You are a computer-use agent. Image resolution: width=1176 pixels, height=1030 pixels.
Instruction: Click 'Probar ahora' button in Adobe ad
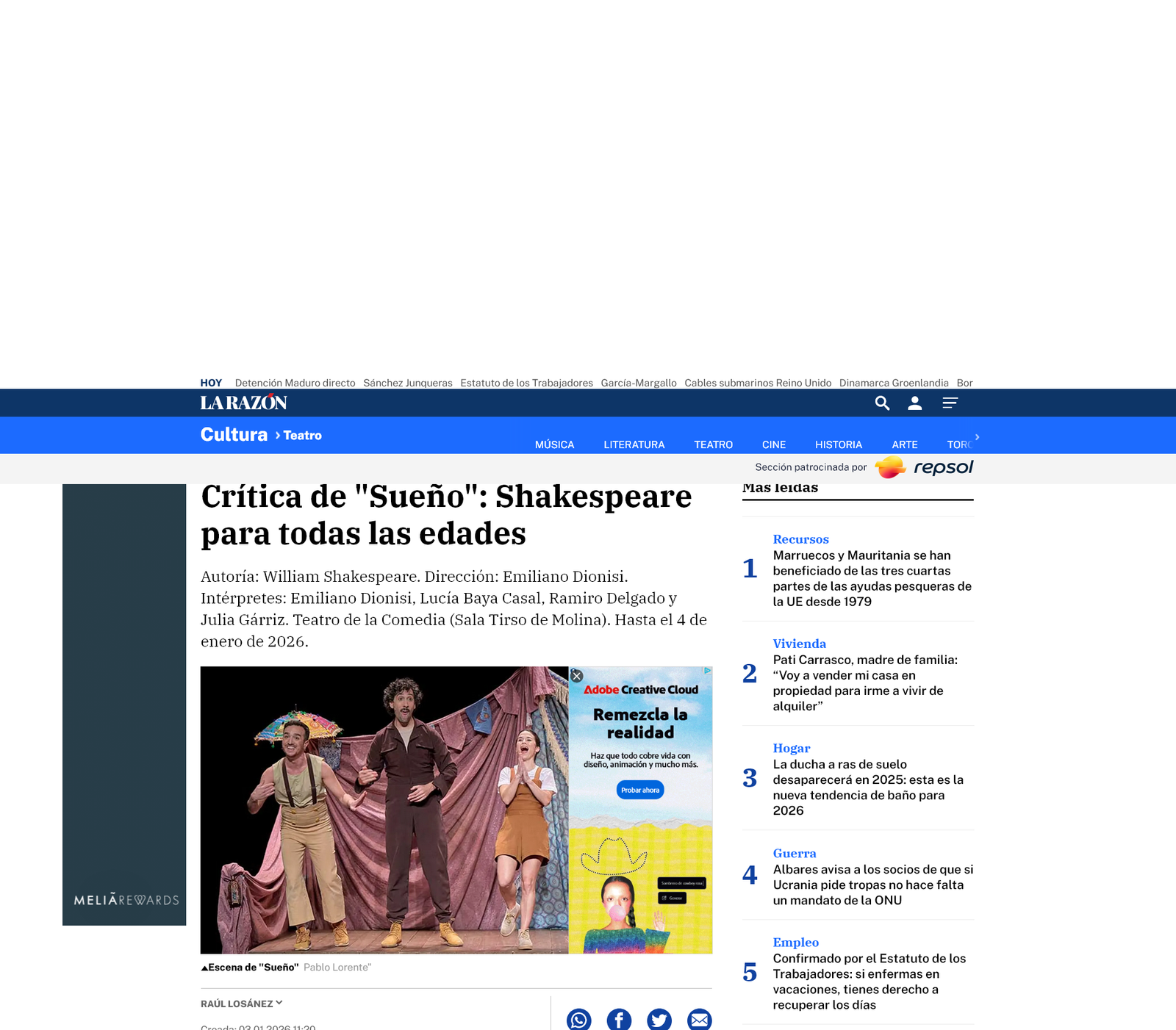640,790
